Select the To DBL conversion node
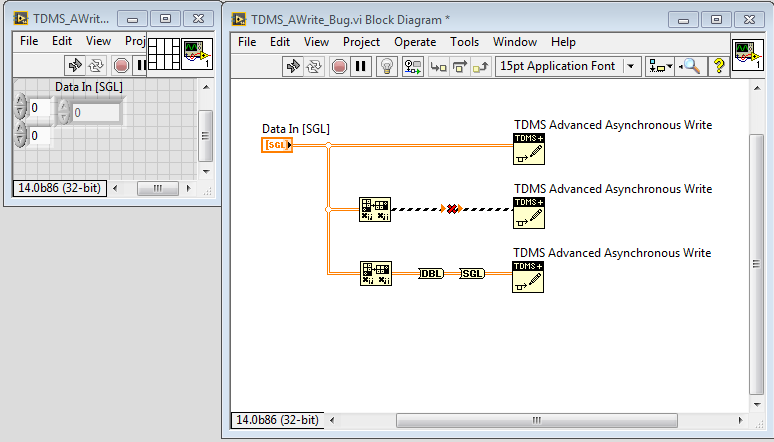Screen dimensions: 774x442 point(431,273)
